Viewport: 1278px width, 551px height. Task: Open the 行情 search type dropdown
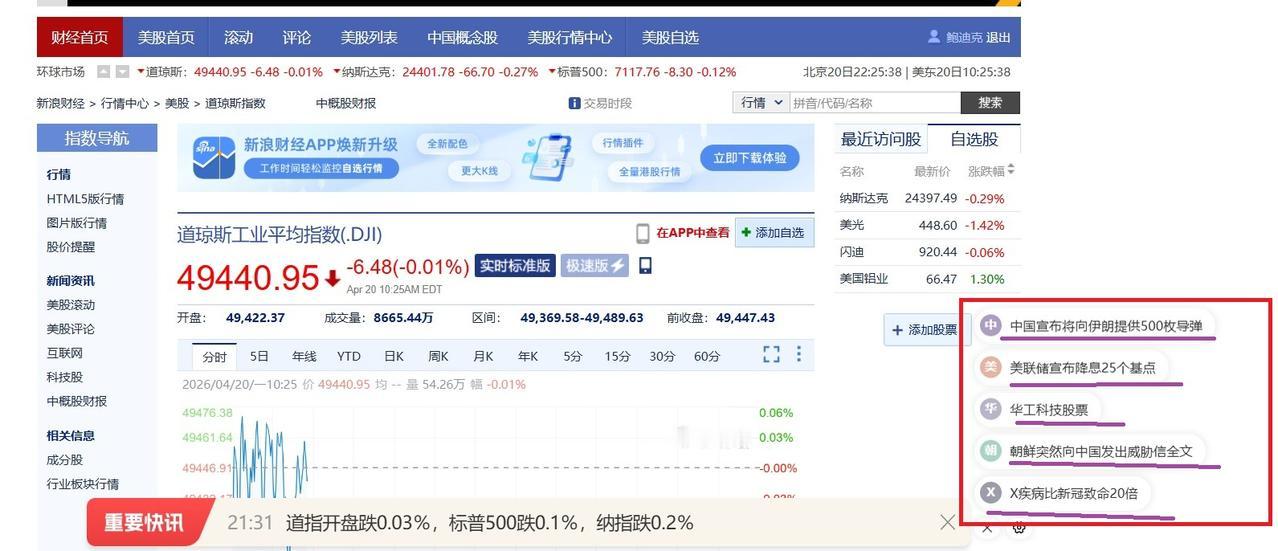(762, 103)
